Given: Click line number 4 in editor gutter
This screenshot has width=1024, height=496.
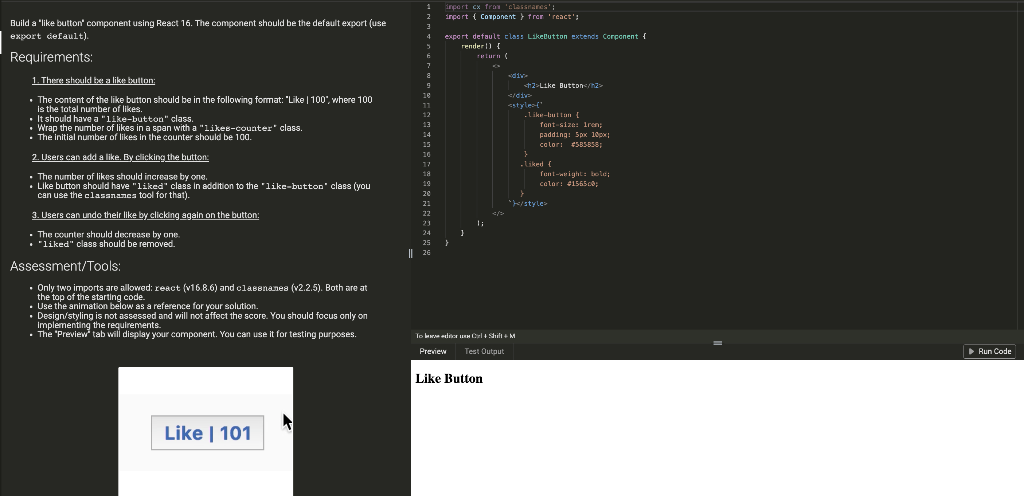Looking at the screenshot, I should click(x=428, y=37).
